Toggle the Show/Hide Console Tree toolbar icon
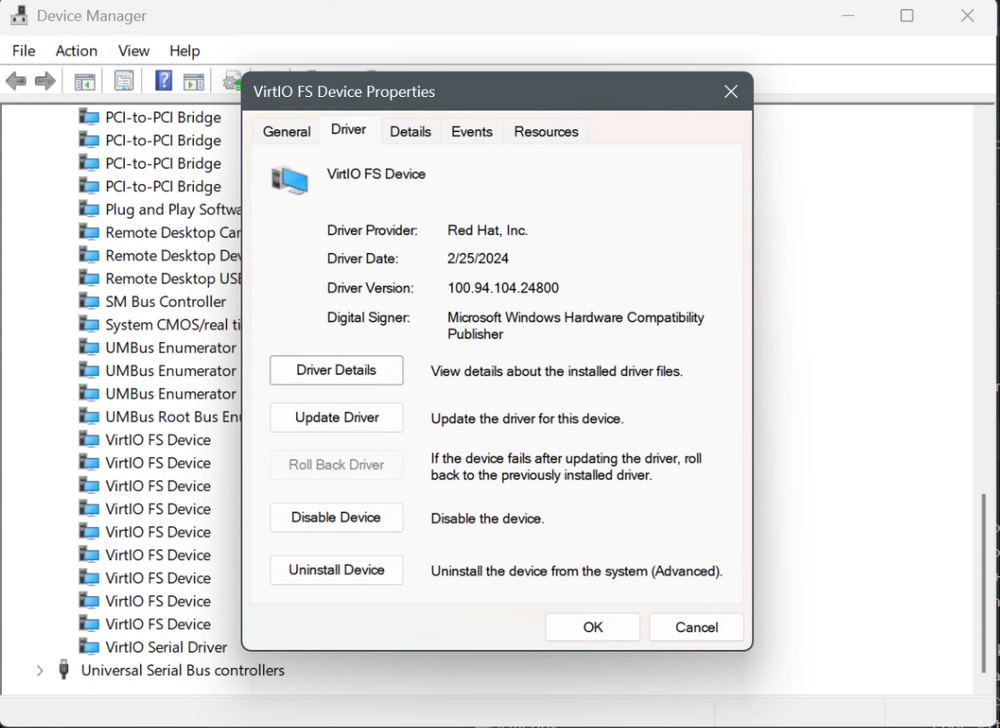The height and width of the screenshot is (728, 1000). coord(84,81)
